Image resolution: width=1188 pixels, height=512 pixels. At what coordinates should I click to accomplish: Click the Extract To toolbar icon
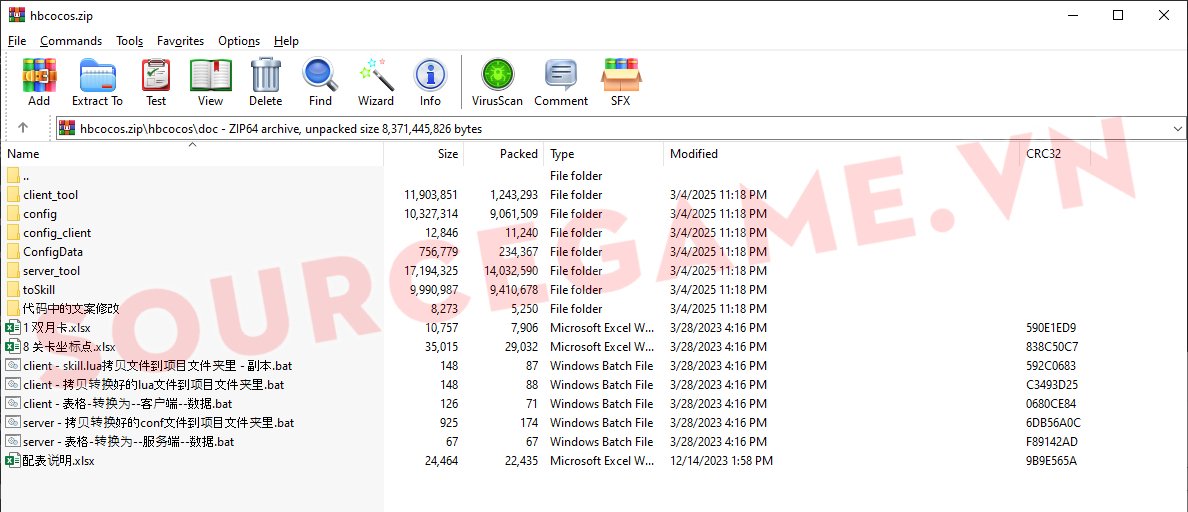click(97, 81)
